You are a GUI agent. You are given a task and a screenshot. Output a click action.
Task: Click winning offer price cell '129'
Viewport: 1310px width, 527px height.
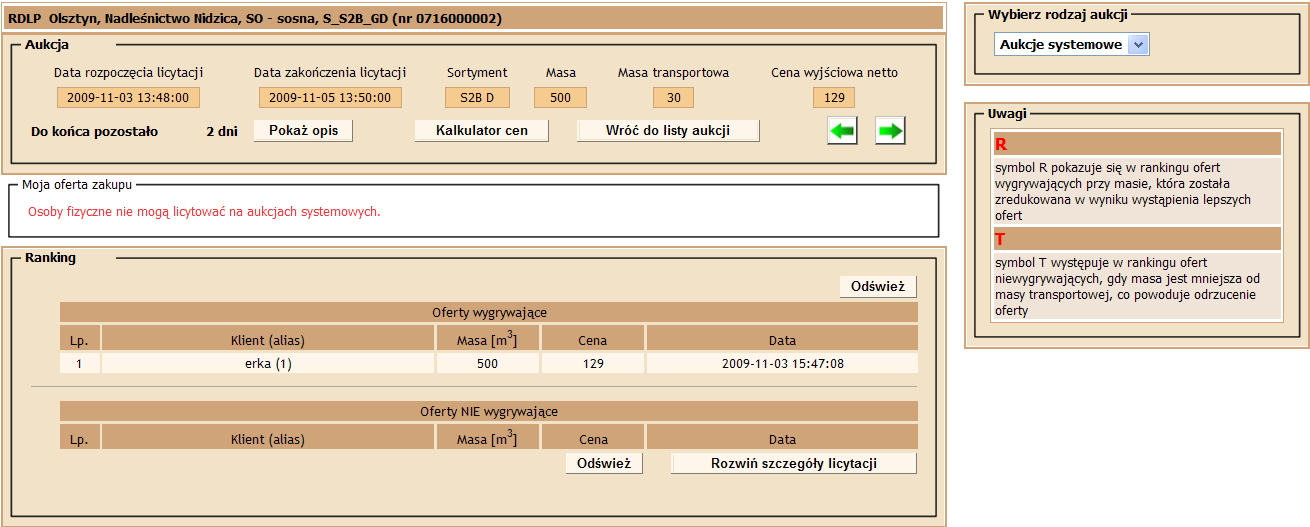click(593, 364)
